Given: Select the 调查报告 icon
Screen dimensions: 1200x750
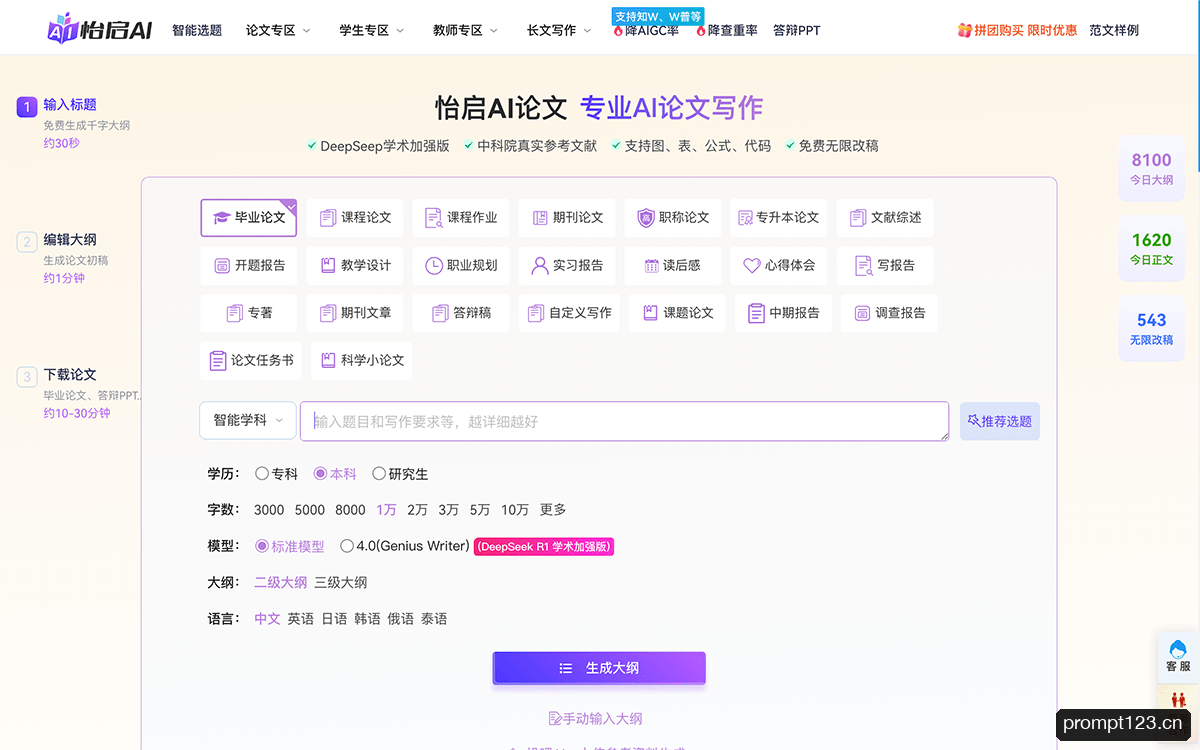Looking at the screenshot, I should click(862, 313).
